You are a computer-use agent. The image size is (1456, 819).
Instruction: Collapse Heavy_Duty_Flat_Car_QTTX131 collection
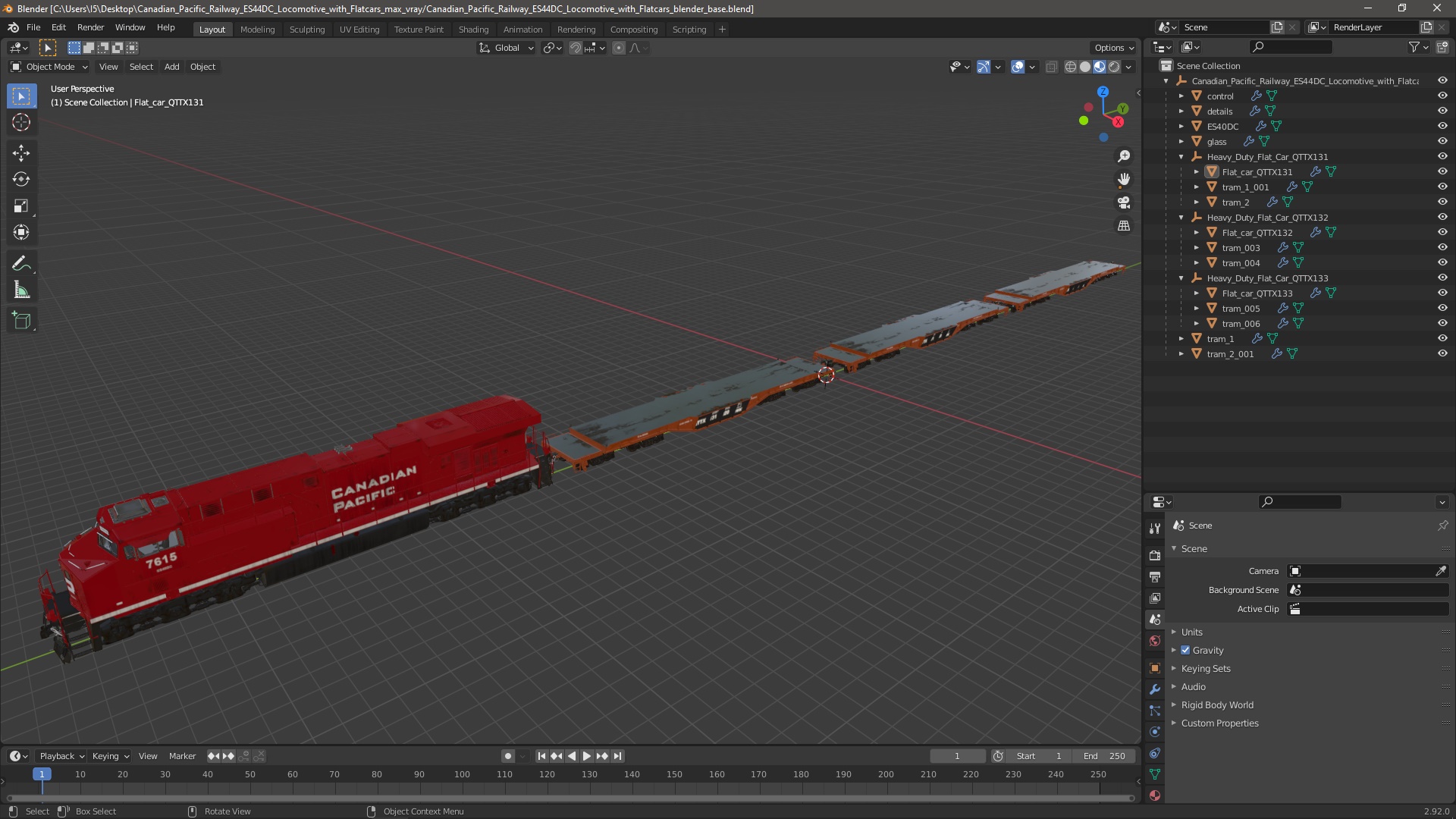click(1181, 157)
